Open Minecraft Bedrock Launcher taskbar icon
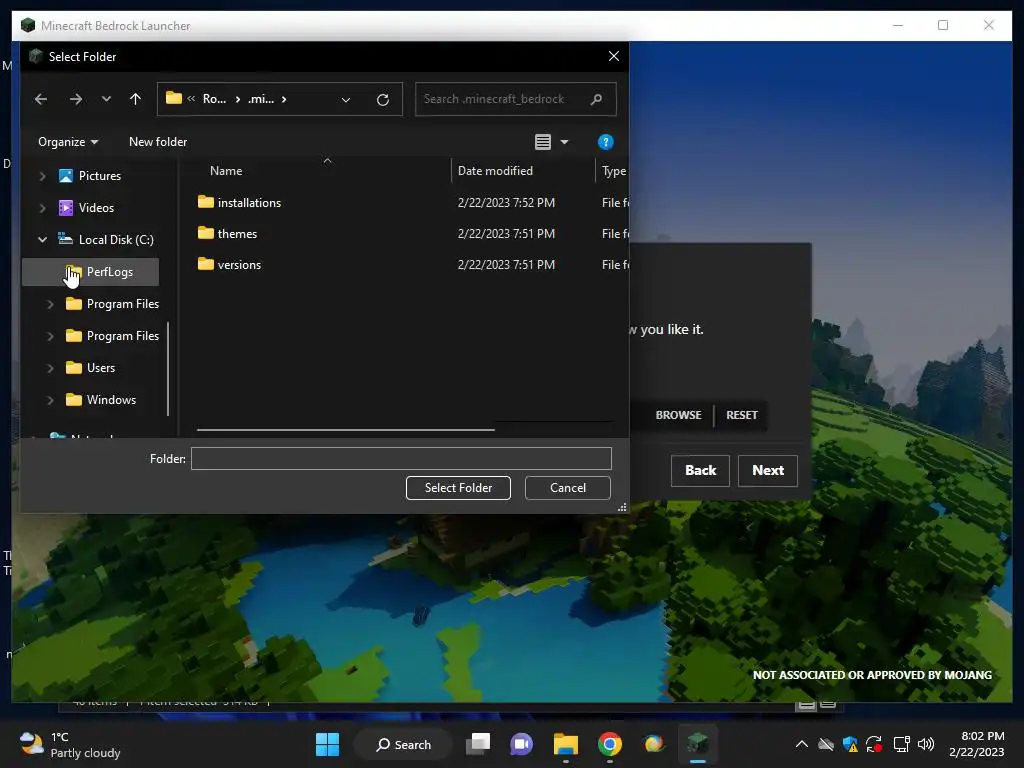1024x768 pixels. (697, 744)
